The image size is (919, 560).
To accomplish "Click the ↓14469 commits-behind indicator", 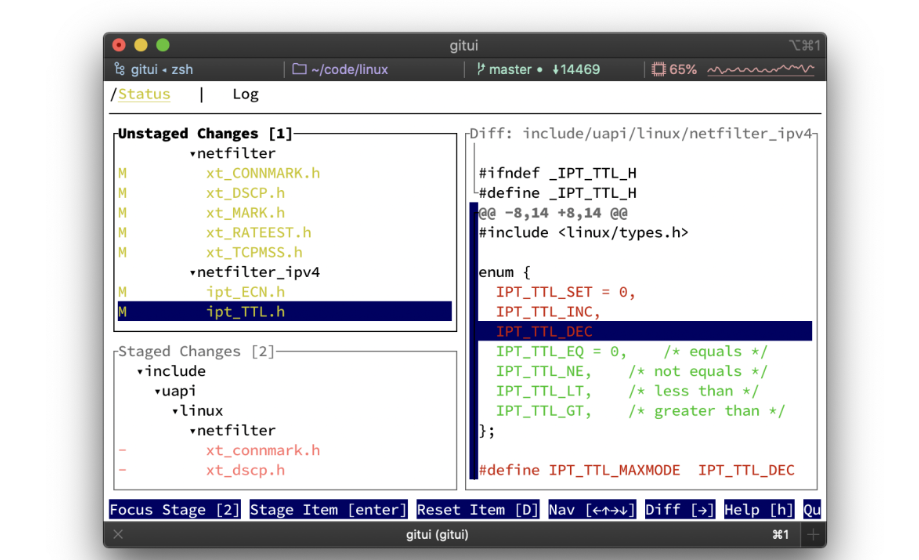I will pos(576,69).
